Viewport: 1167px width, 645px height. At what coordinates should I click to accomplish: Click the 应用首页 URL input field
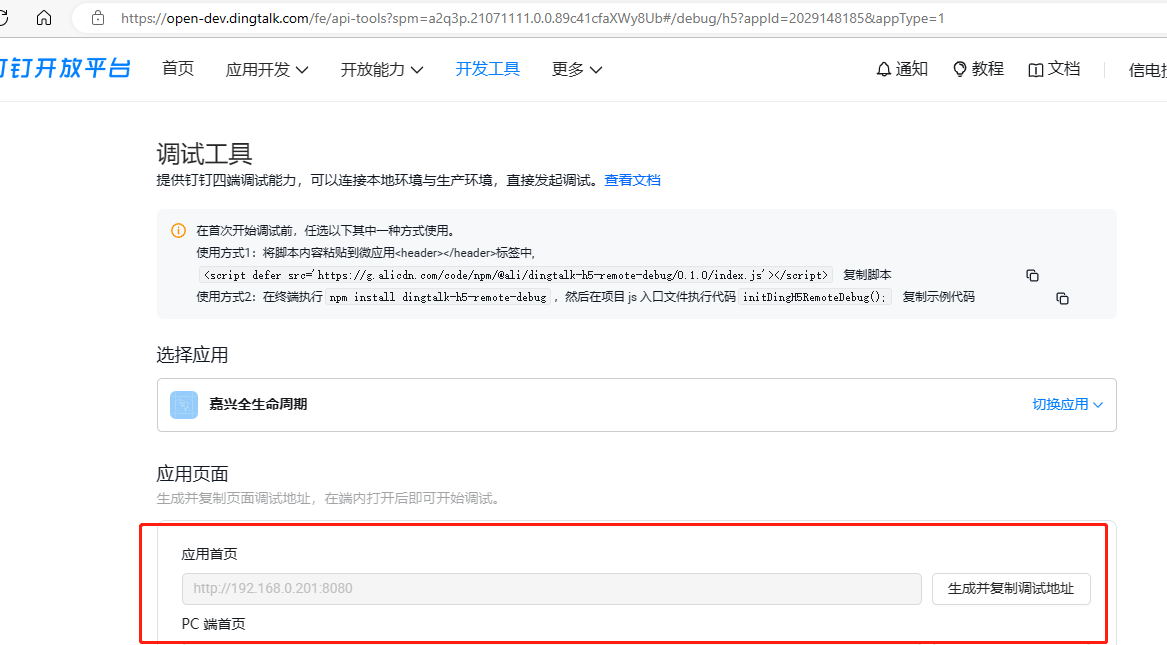(551, 588)
